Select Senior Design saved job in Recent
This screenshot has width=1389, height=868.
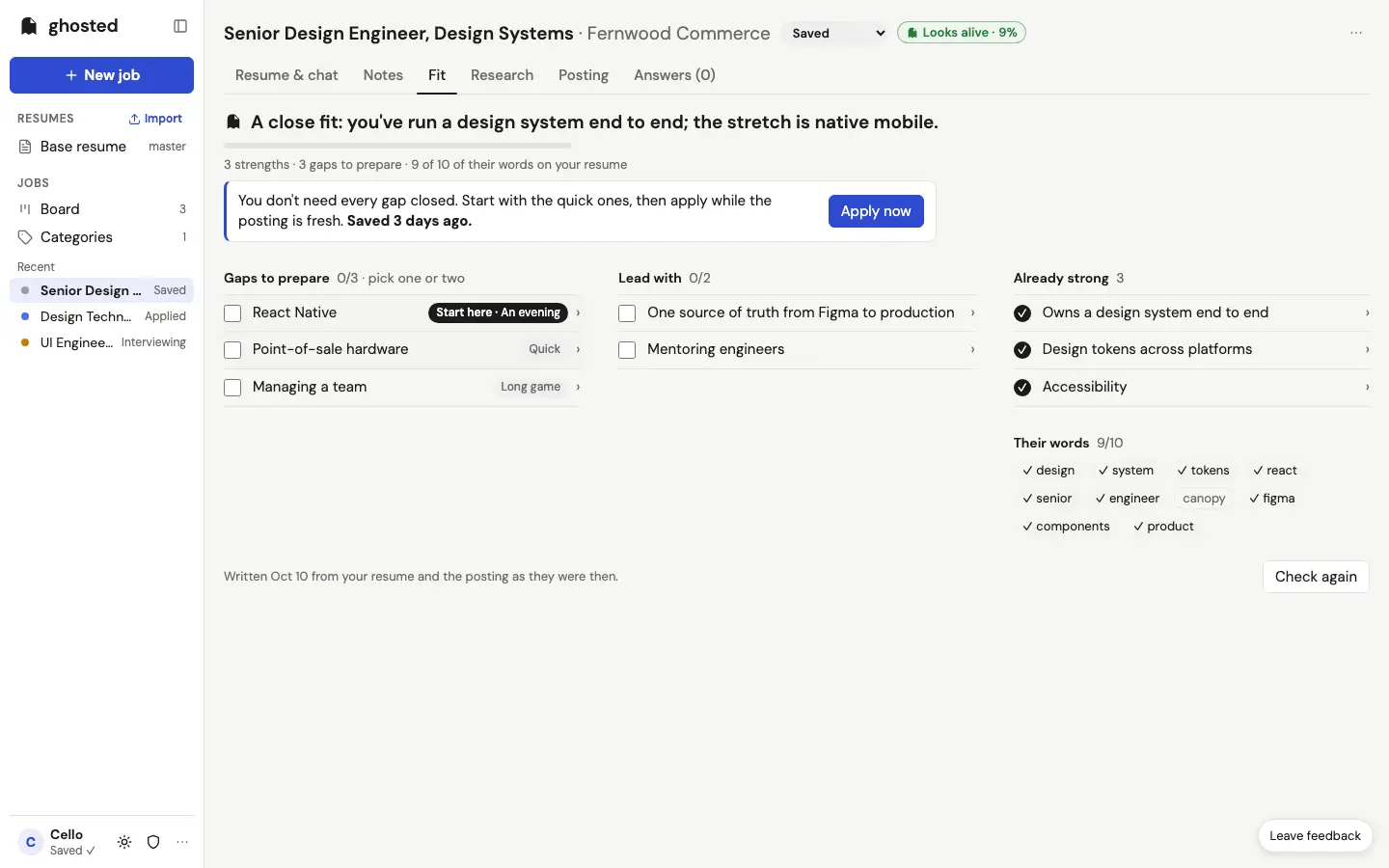[101, 290]
